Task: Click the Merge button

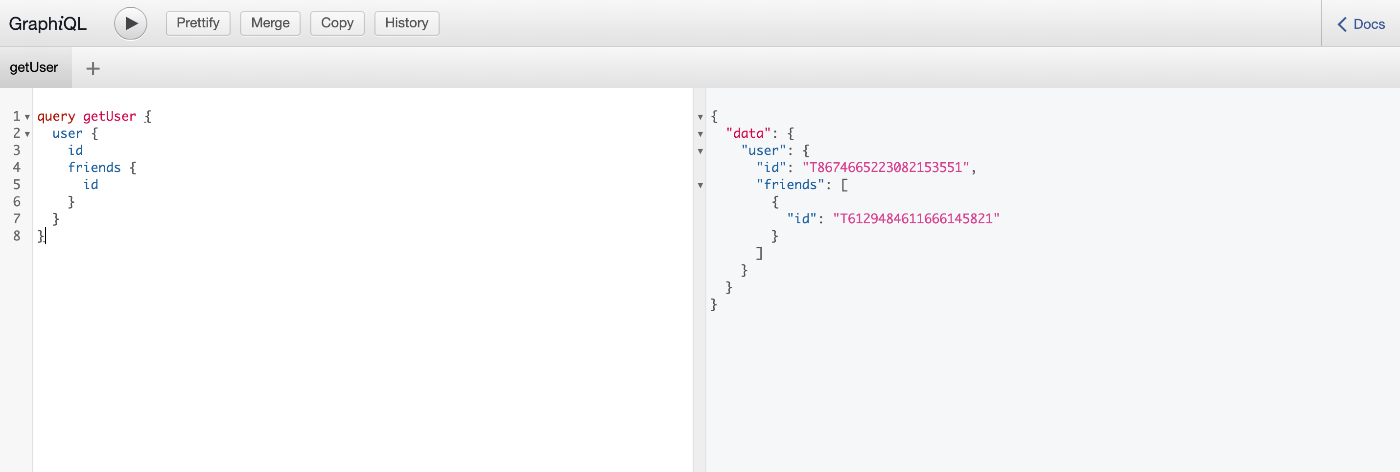Action: (270, 23)
